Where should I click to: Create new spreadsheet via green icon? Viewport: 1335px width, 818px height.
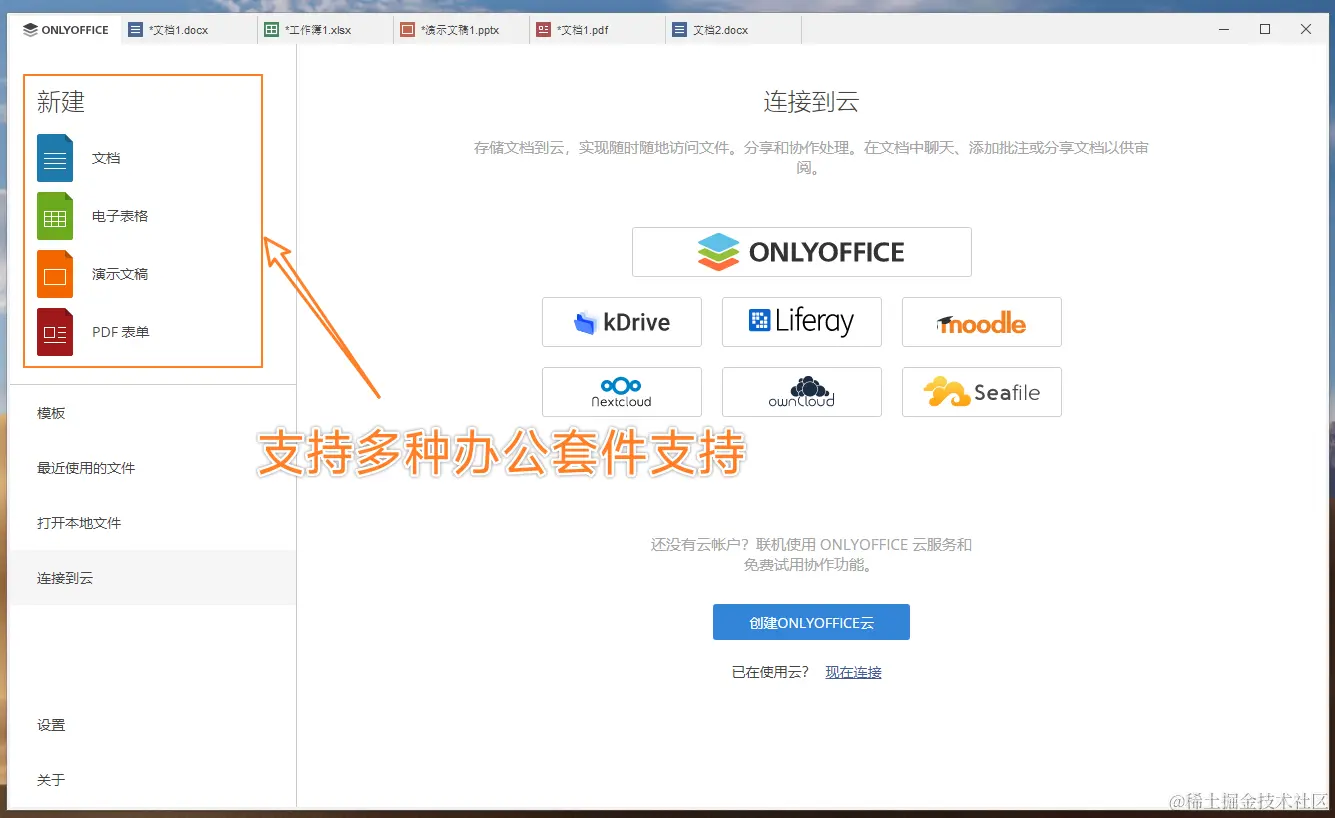[55, 216]
